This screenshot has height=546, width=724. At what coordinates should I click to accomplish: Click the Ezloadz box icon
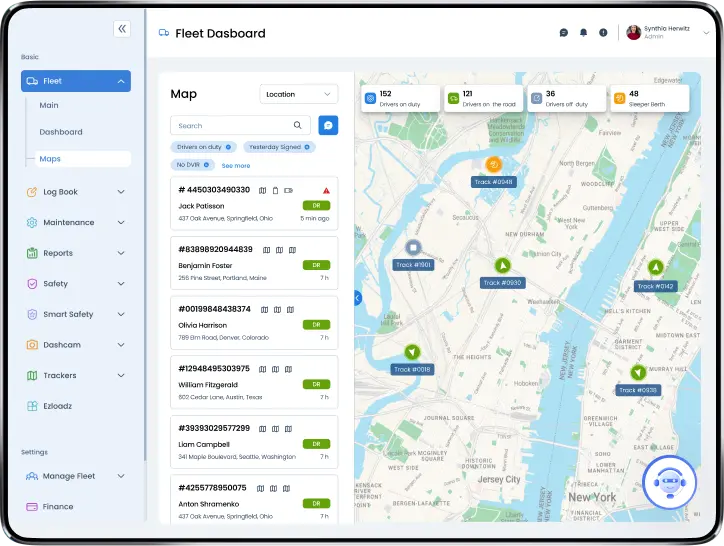click(x=32, y=406)
